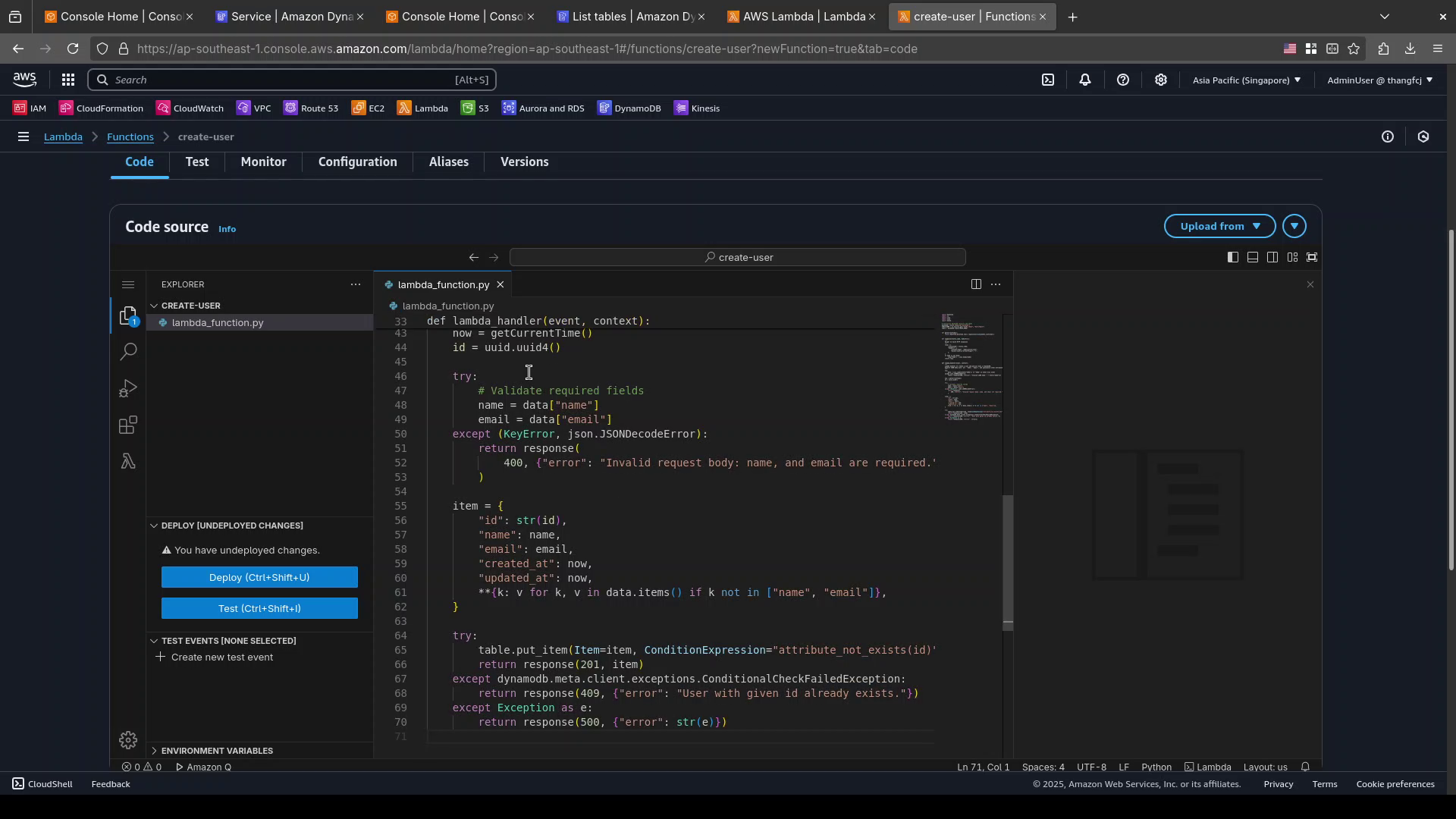Toggle the editor hamburger menu icon
Image resolution: width=1456 pixels, height=819 pixels.
click(x=128, y=285)
